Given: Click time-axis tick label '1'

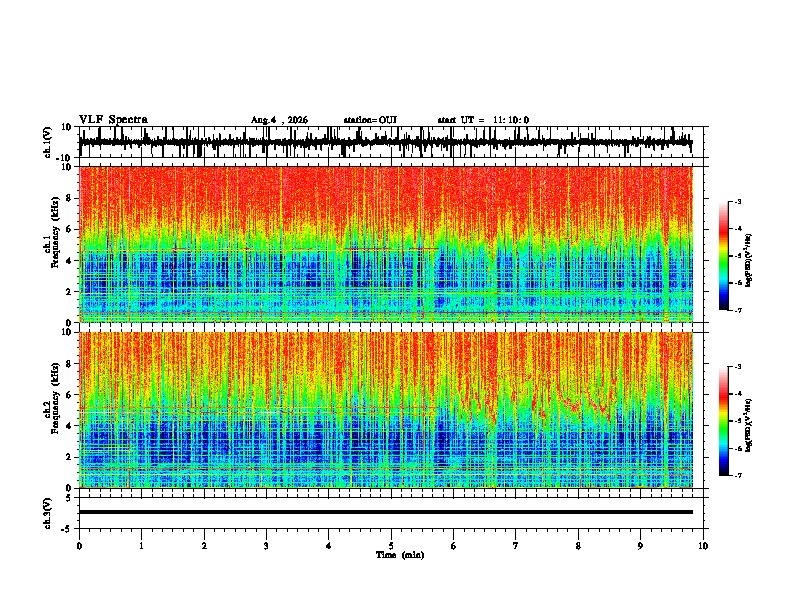Looking at the screenshot, I should [141, 546].
